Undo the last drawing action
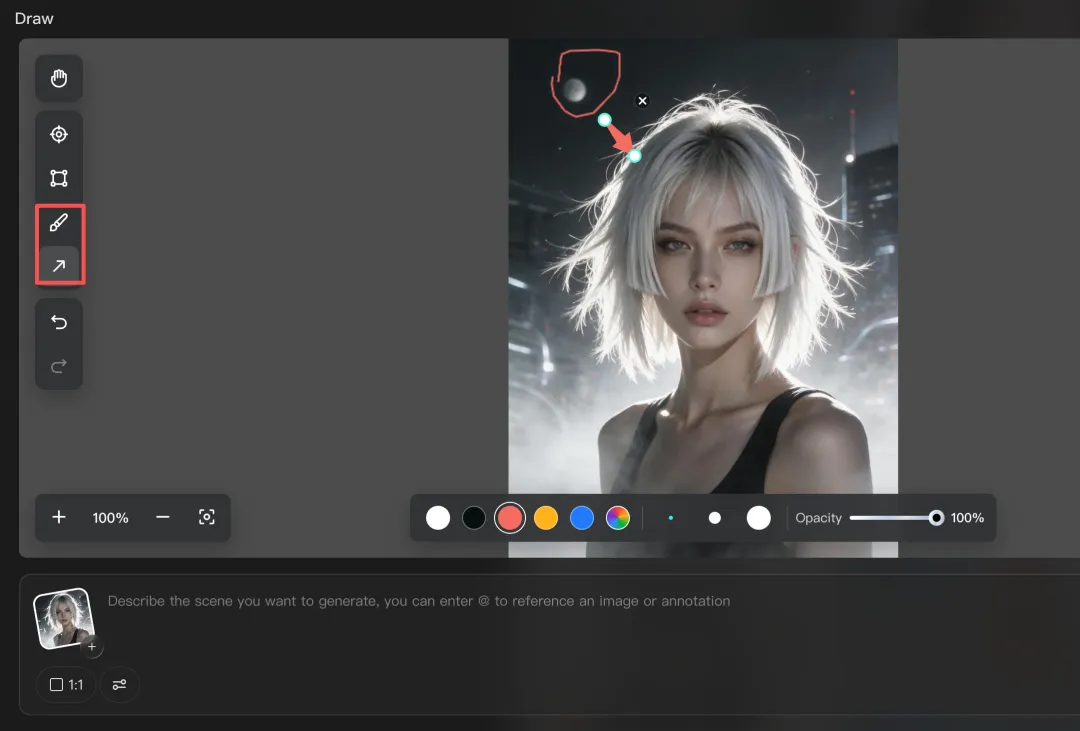The image size is (1080, 731). [59, 322]
